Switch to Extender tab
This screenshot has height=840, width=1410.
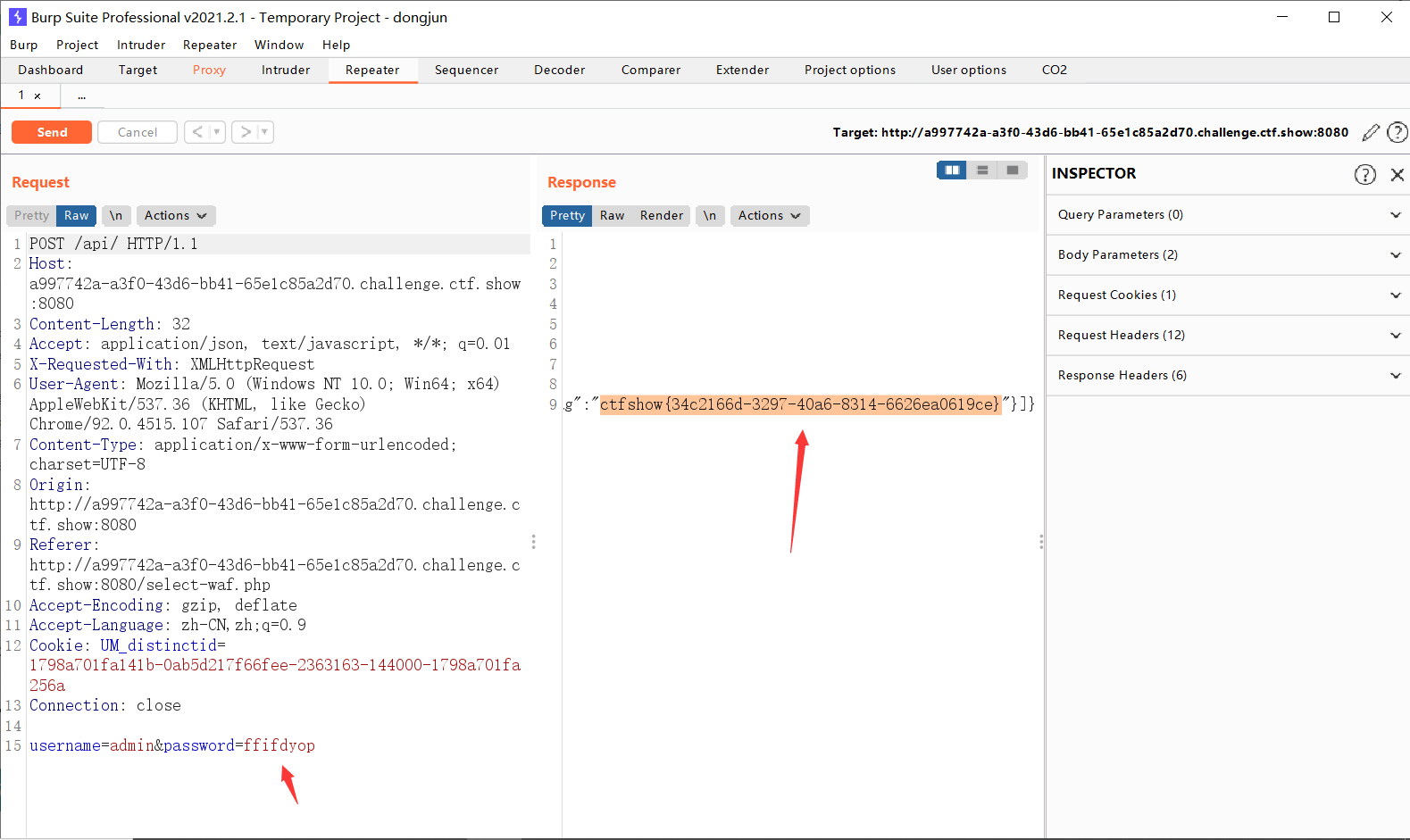(742, 70)
